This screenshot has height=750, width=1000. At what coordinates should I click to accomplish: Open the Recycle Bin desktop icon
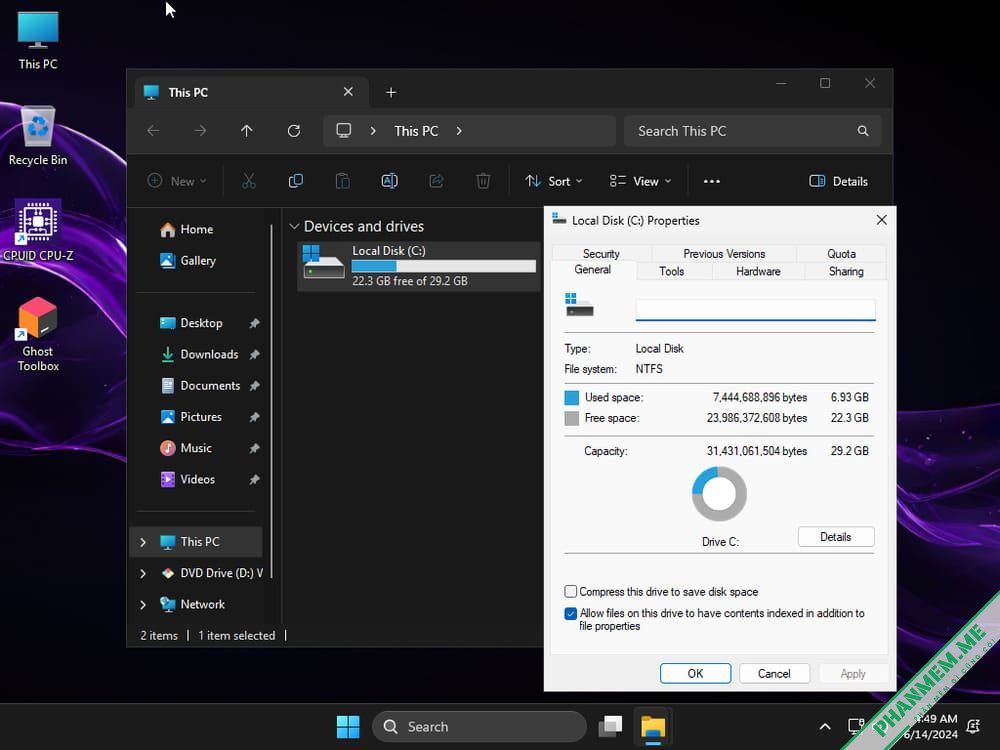click(38, 136)
